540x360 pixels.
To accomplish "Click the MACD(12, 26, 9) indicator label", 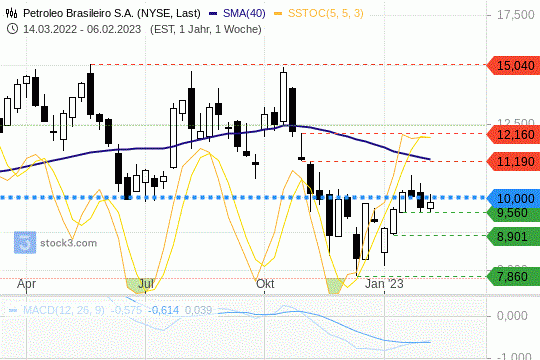I will click(x=63, y=310).
